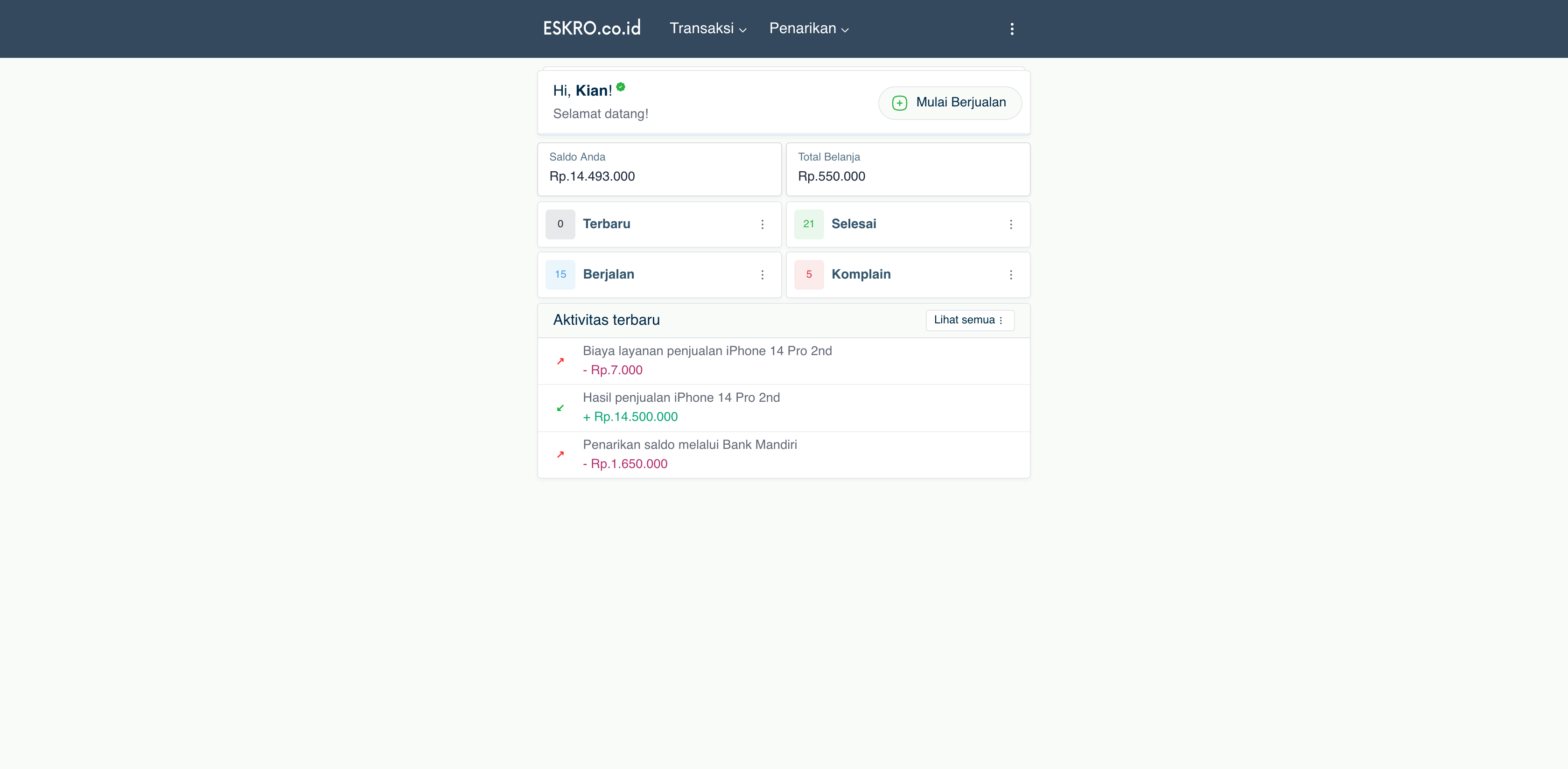Open the navbar three-dot overflow menu
The height and width of the screenshot is (769, 1568).
click(x=1012, y=28)
